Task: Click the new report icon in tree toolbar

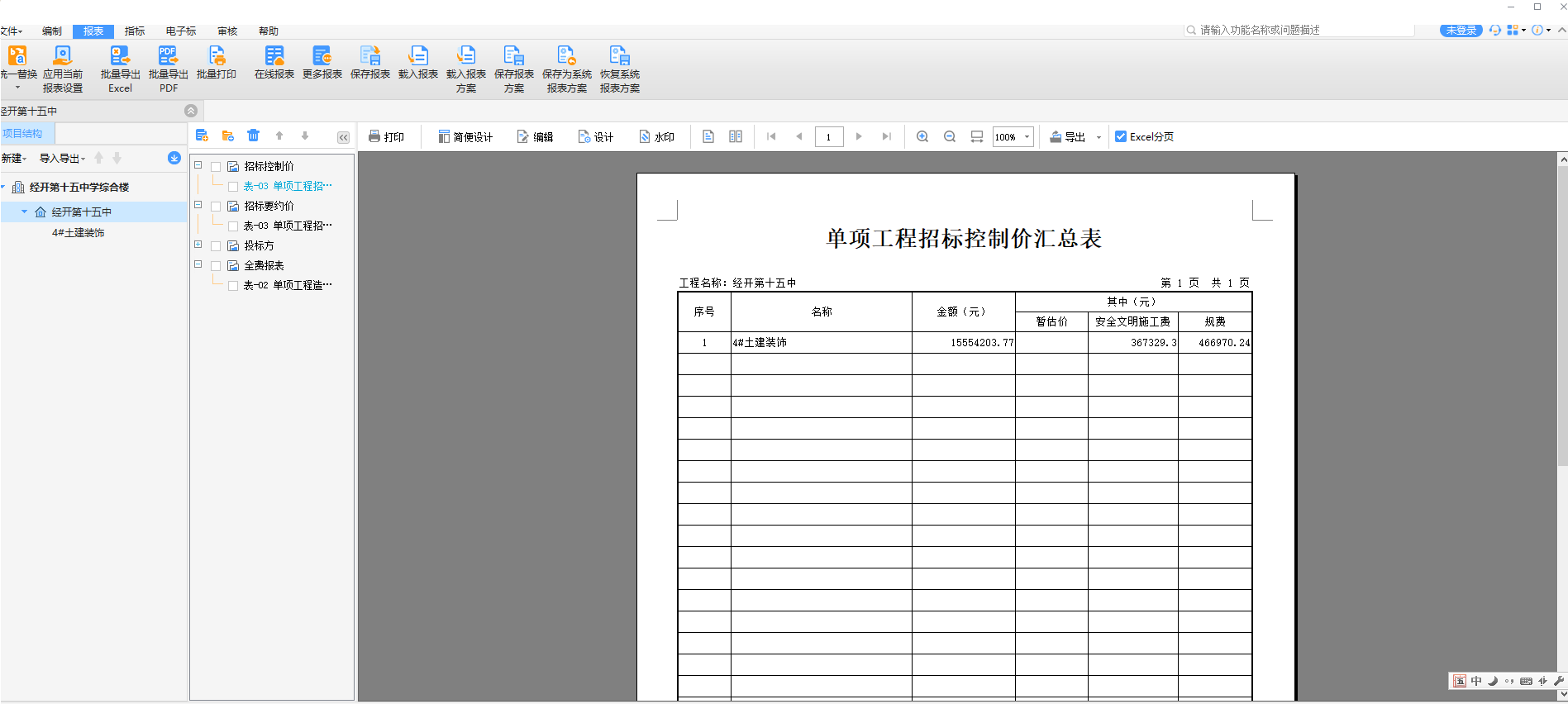Action: [202, 136]
